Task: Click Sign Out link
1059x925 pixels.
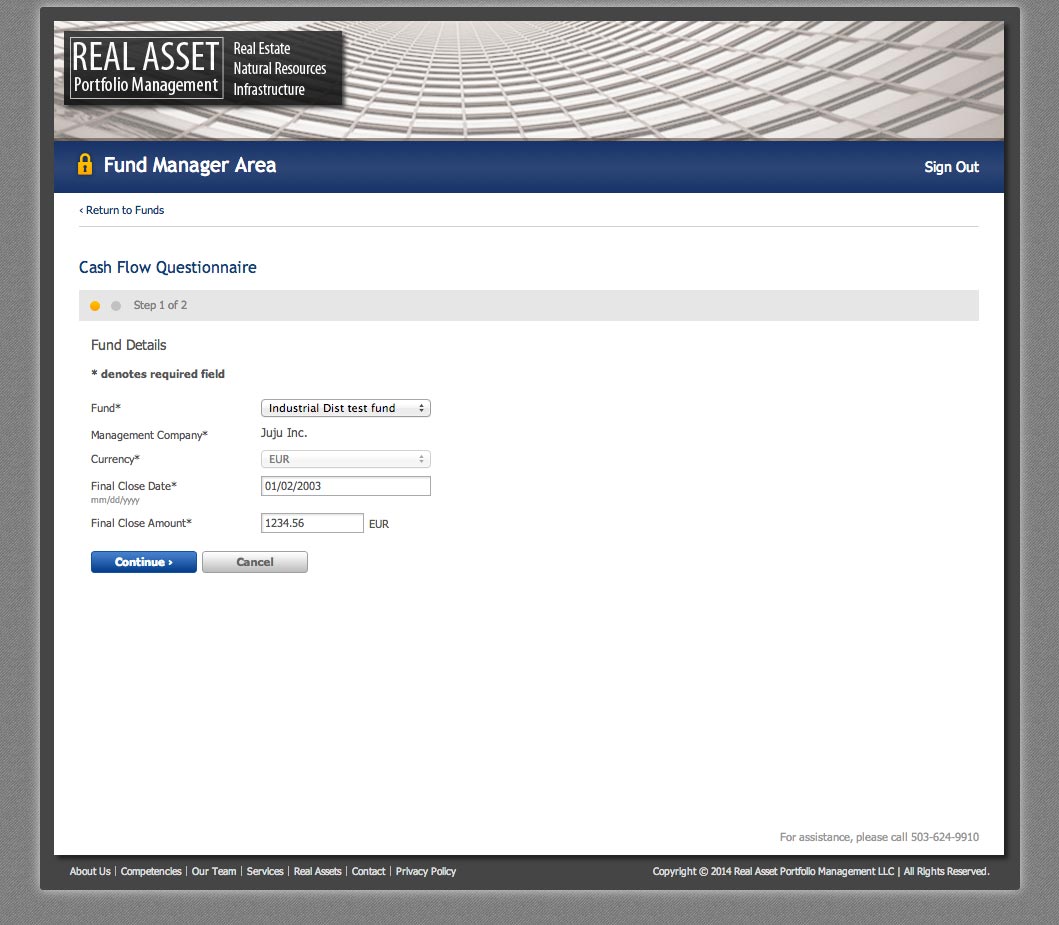Action: point(951,167)
